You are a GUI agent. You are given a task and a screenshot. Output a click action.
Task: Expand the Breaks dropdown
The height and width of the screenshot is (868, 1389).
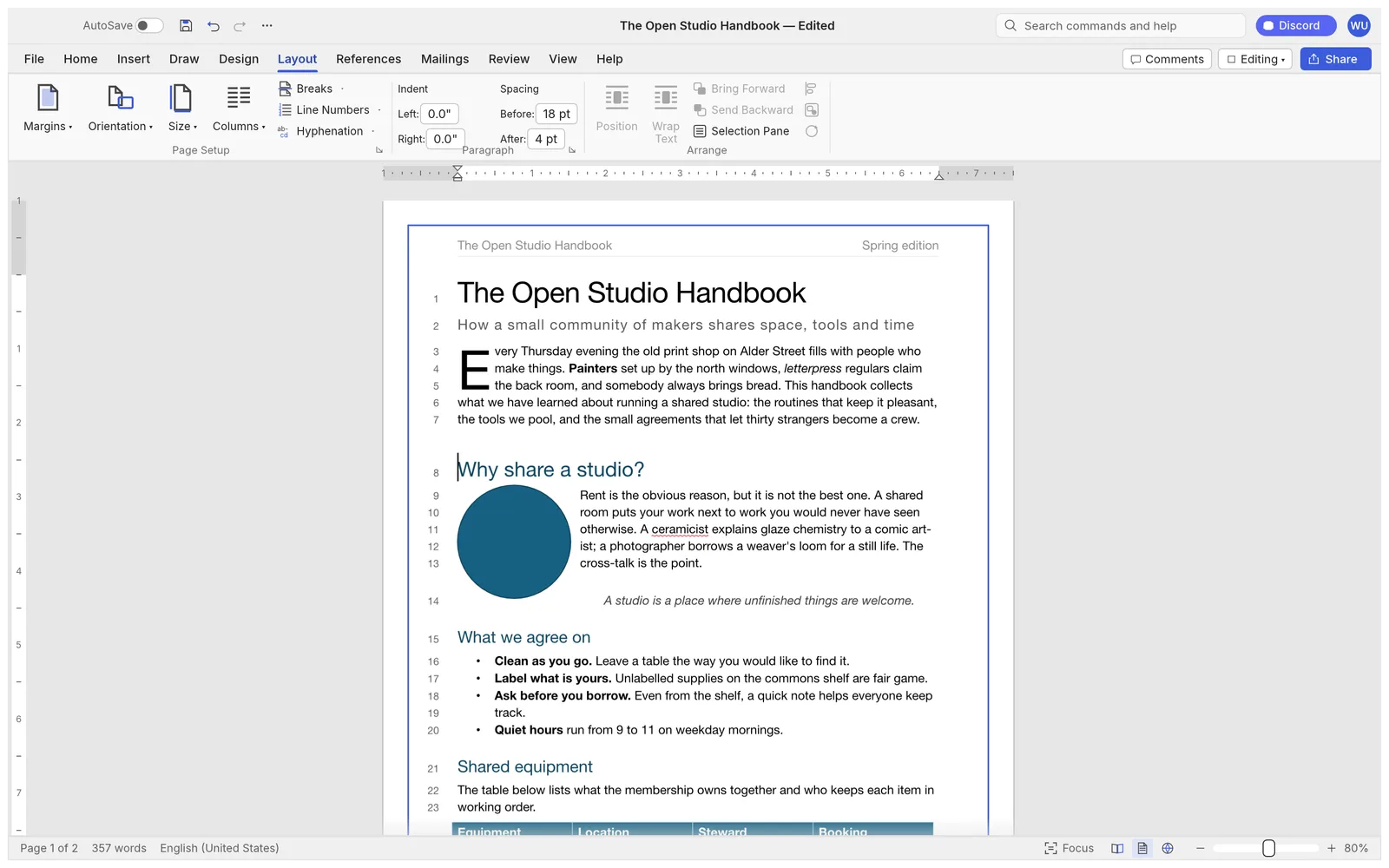point(311,89)
